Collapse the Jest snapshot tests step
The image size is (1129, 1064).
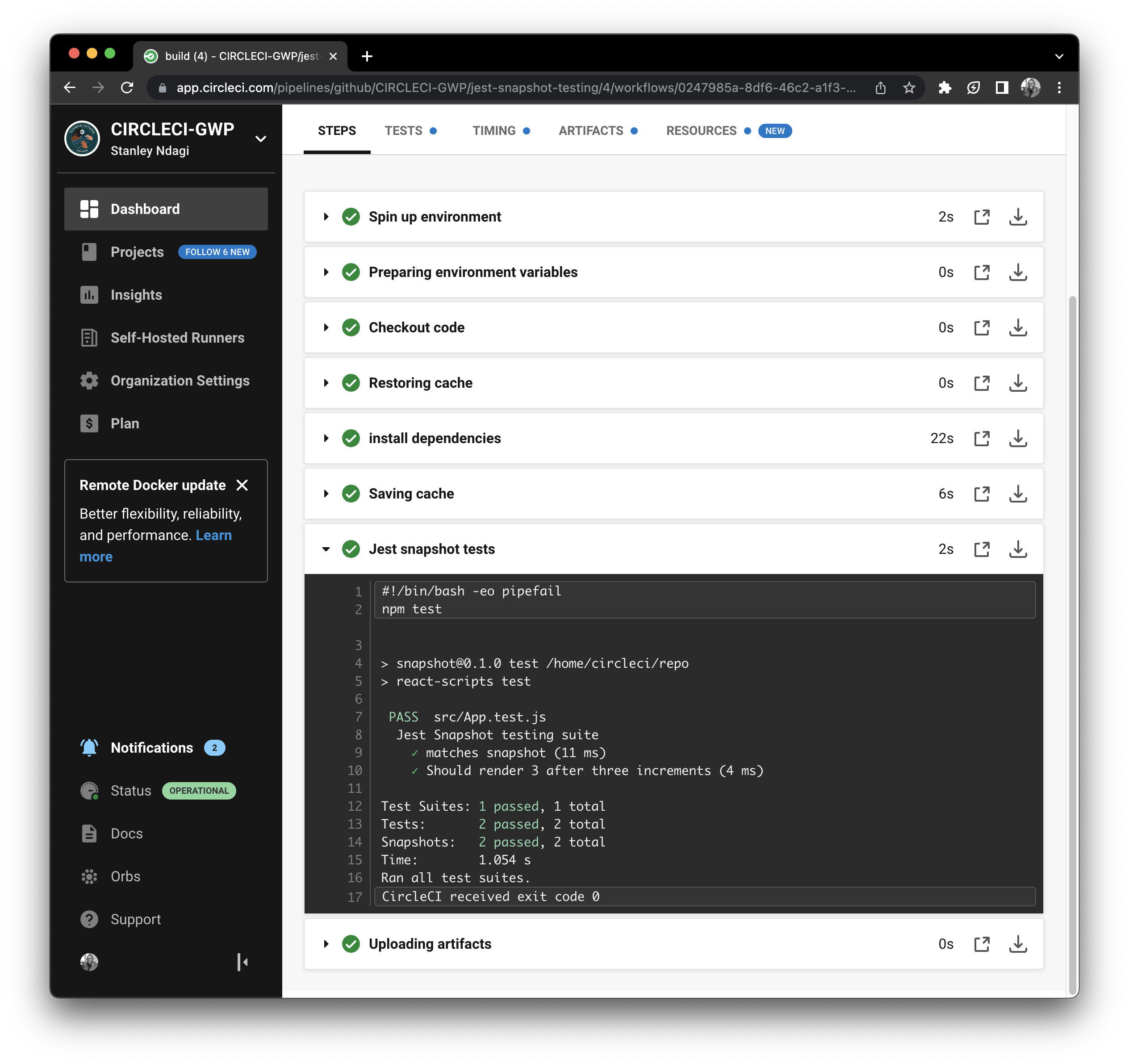(326, 549)
